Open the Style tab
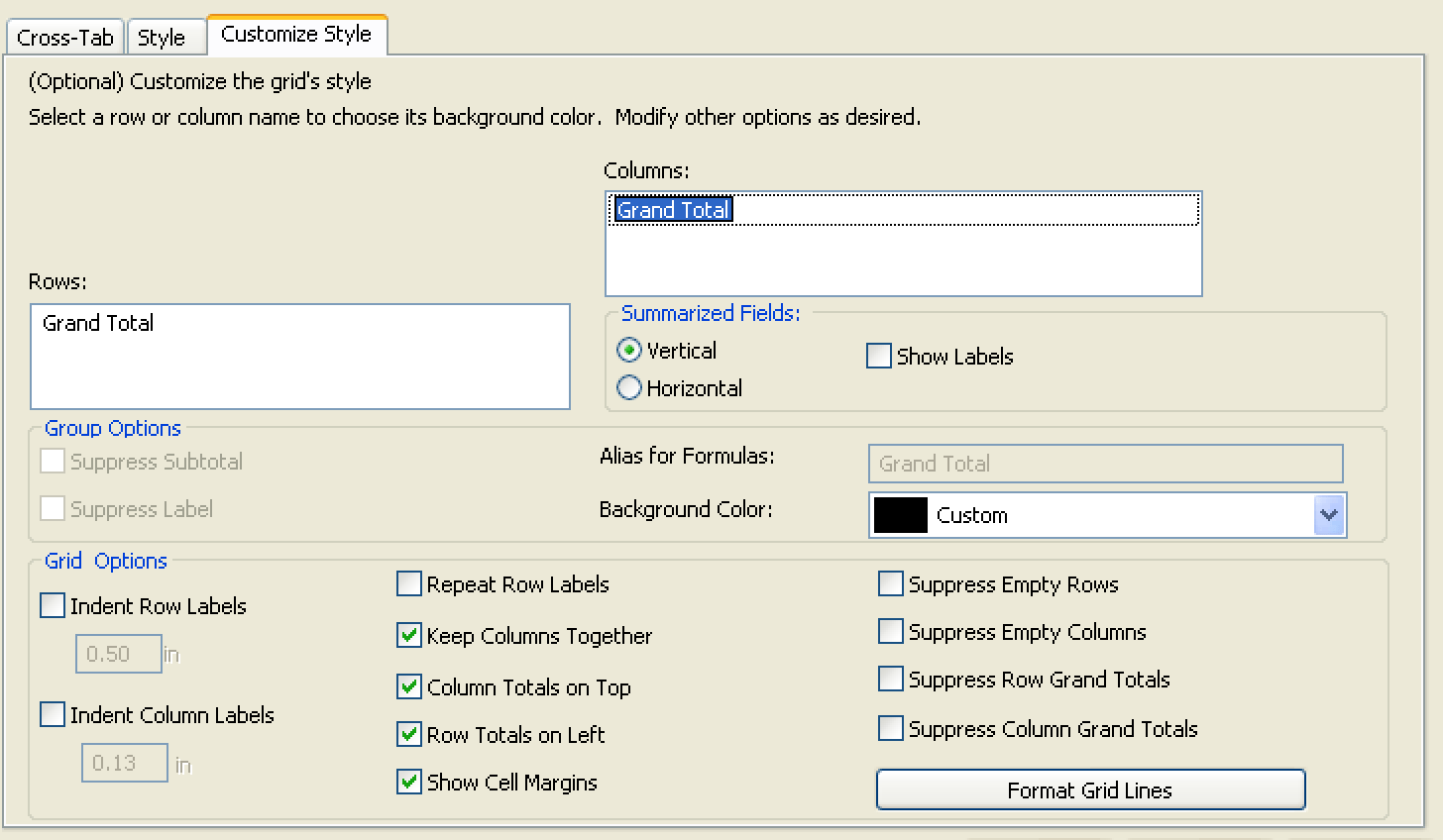 coord(161,38)
